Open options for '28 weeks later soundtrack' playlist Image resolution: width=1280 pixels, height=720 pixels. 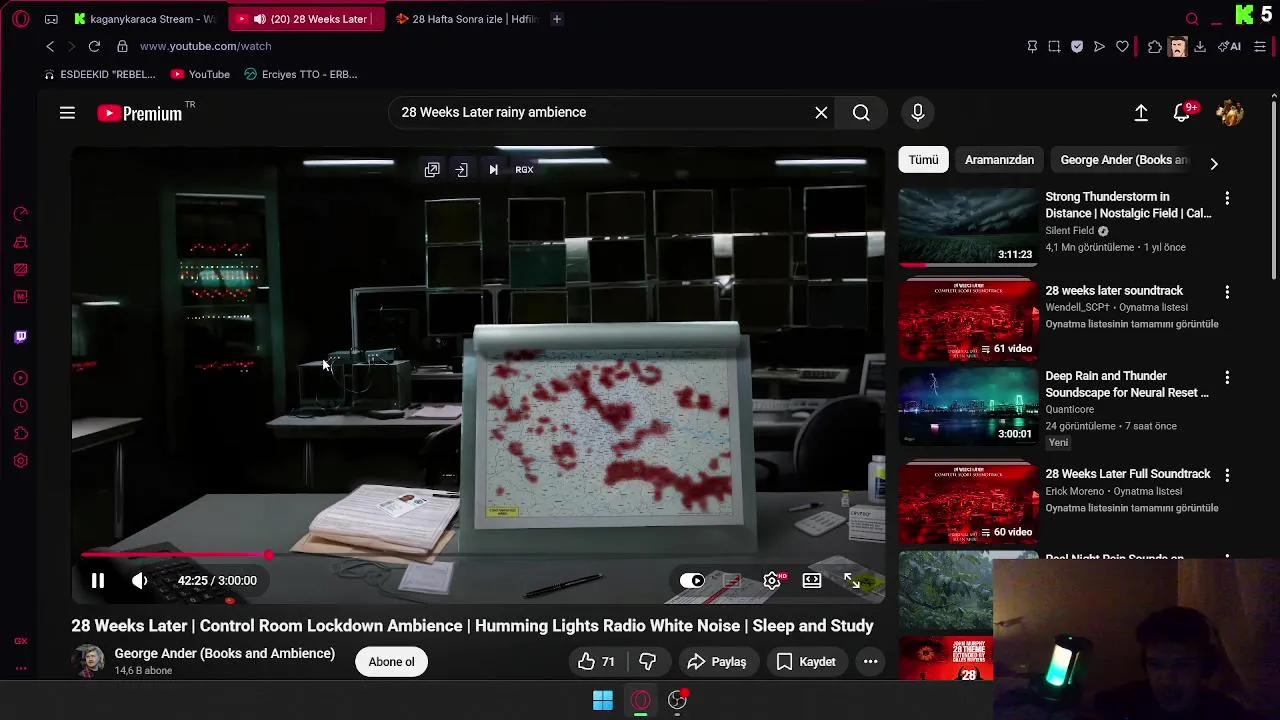point(1227,292)
